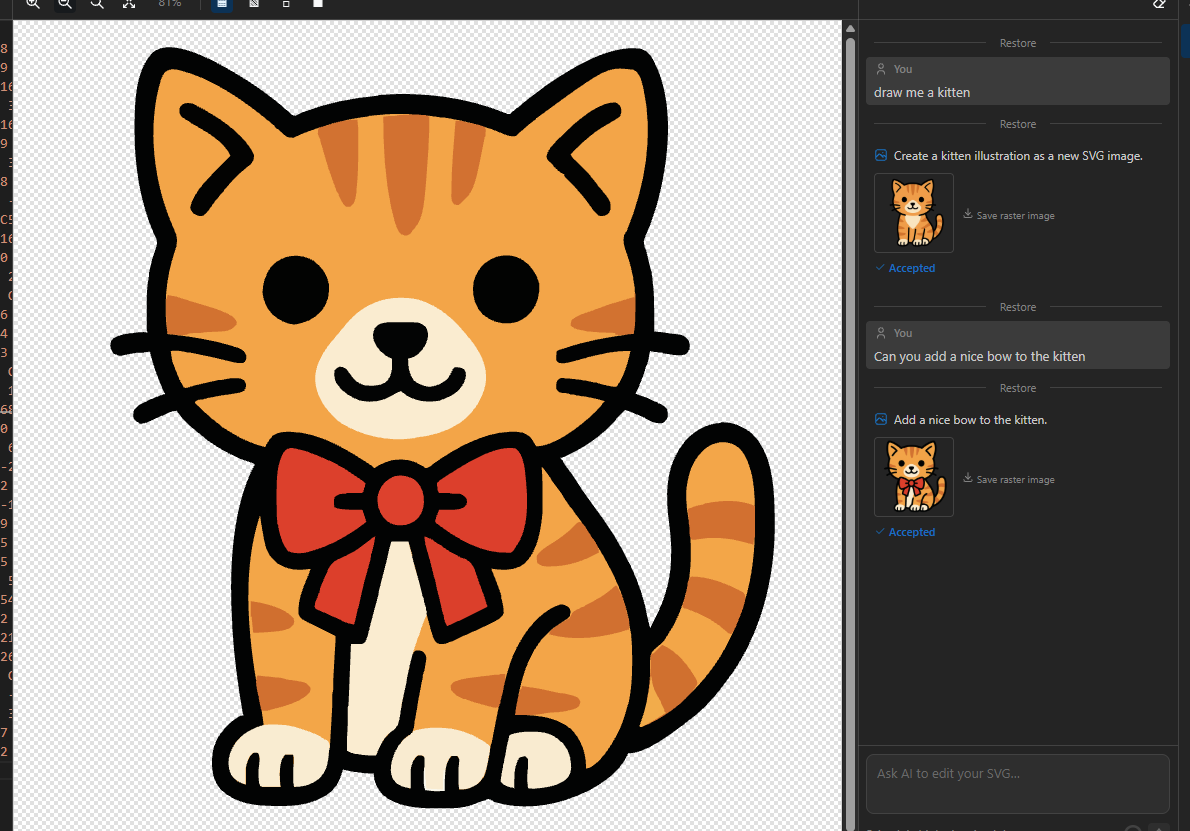
Task: Click the 'Ask AI to edit your SVG' field
Action: click(x=1018, y=784)
